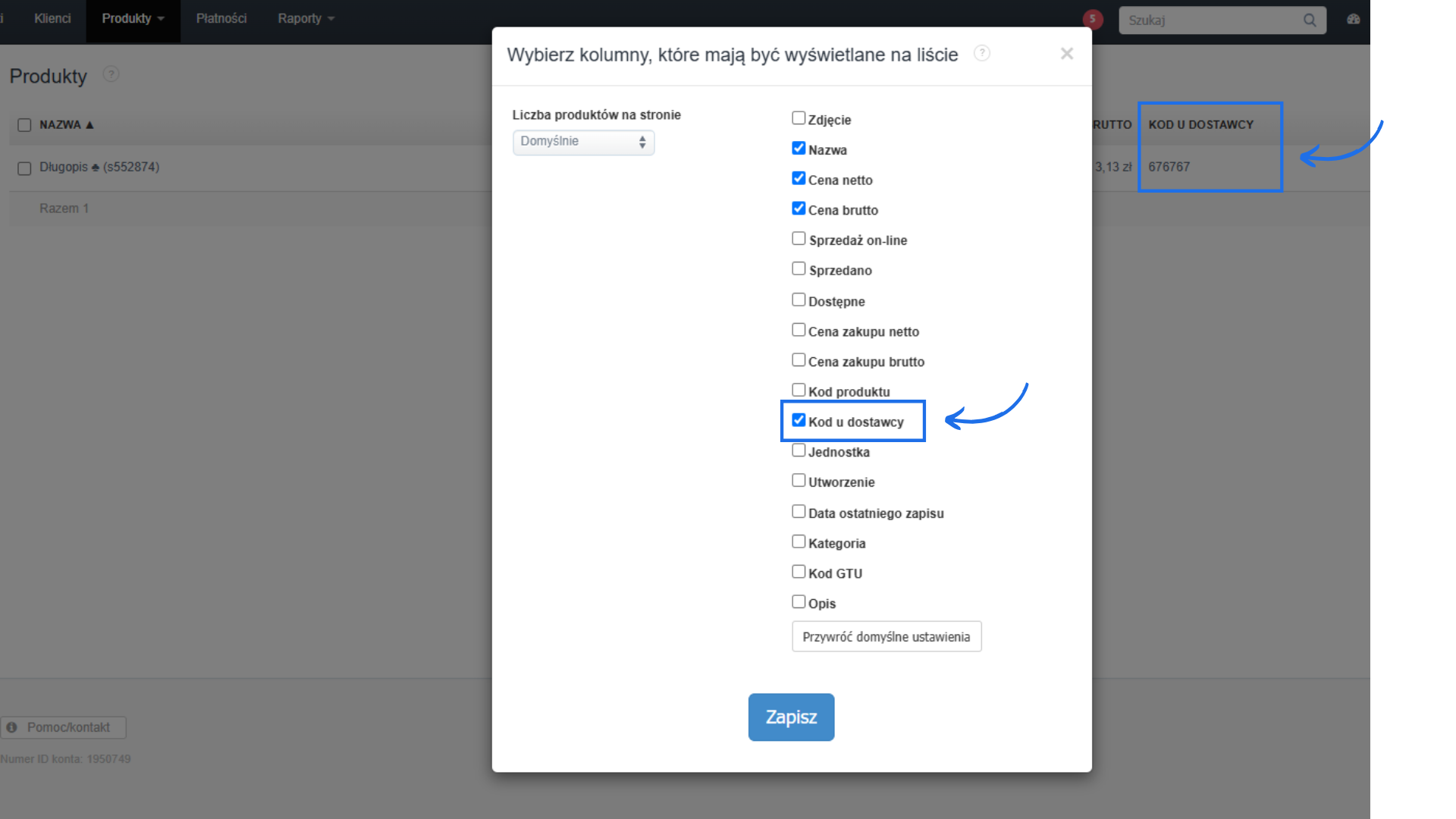
Task: Open the Klienci menu item
Action: (52, 19)
